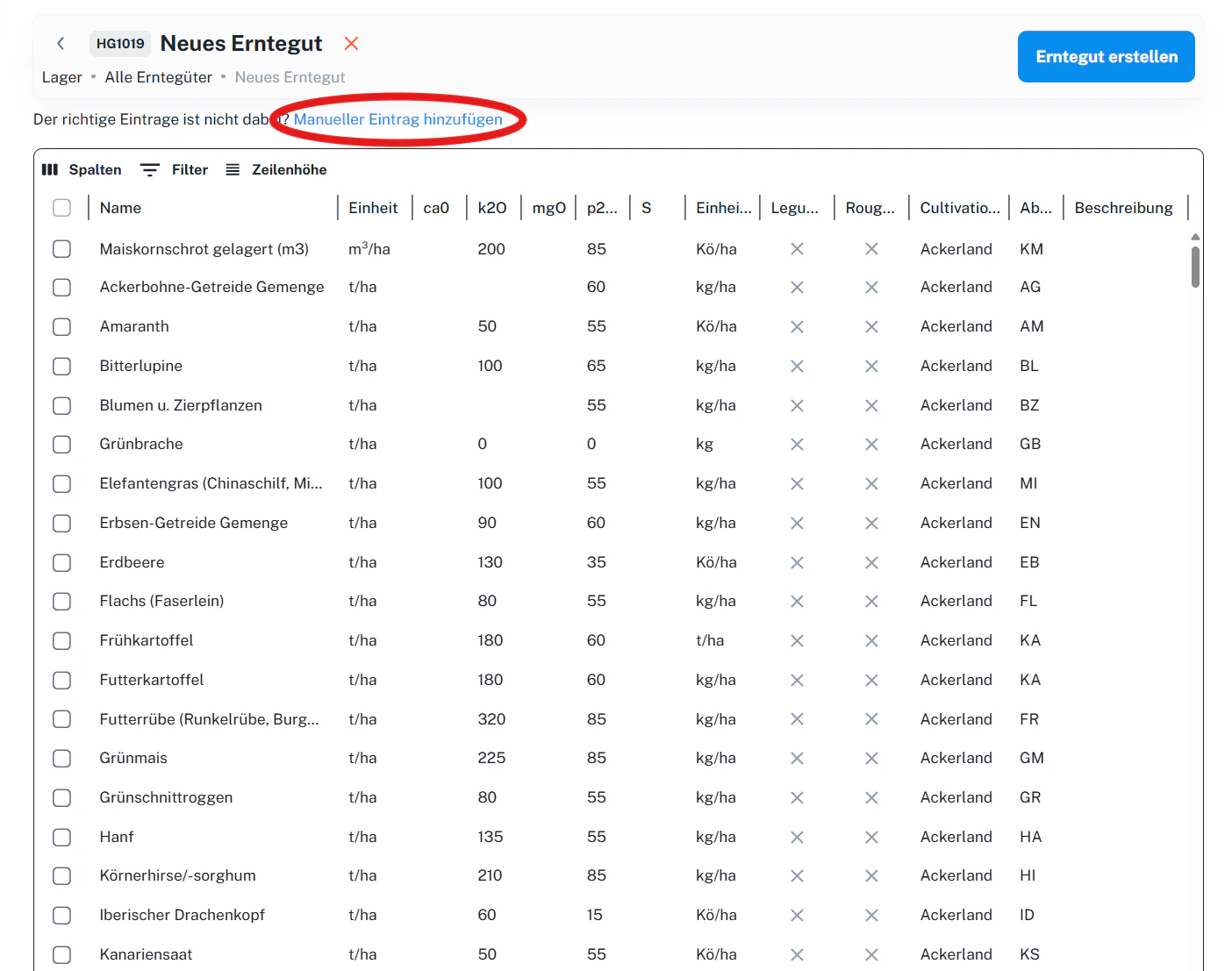Tick the Blumen u. Zierpflanzen checkbox
Screen dimensions: 1232x971
(61, 405)
